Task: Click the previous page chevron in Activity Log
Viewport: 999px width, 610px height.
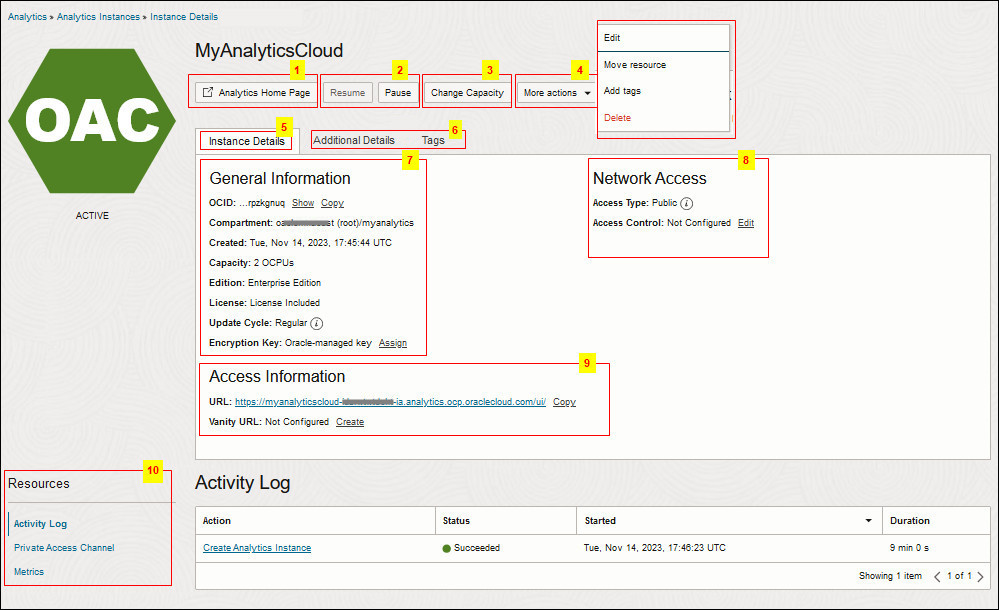Action: (937, 576)
